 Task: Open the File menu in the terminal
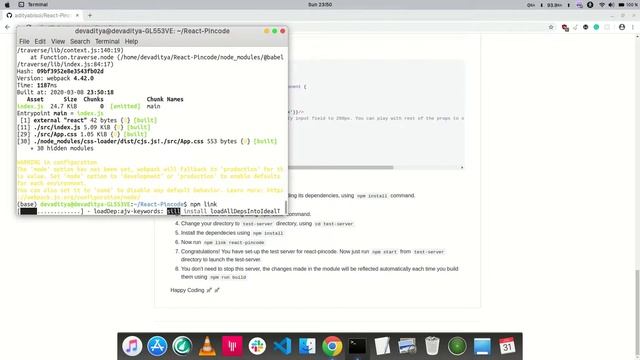pyautogui.click(x=24, y=41)
